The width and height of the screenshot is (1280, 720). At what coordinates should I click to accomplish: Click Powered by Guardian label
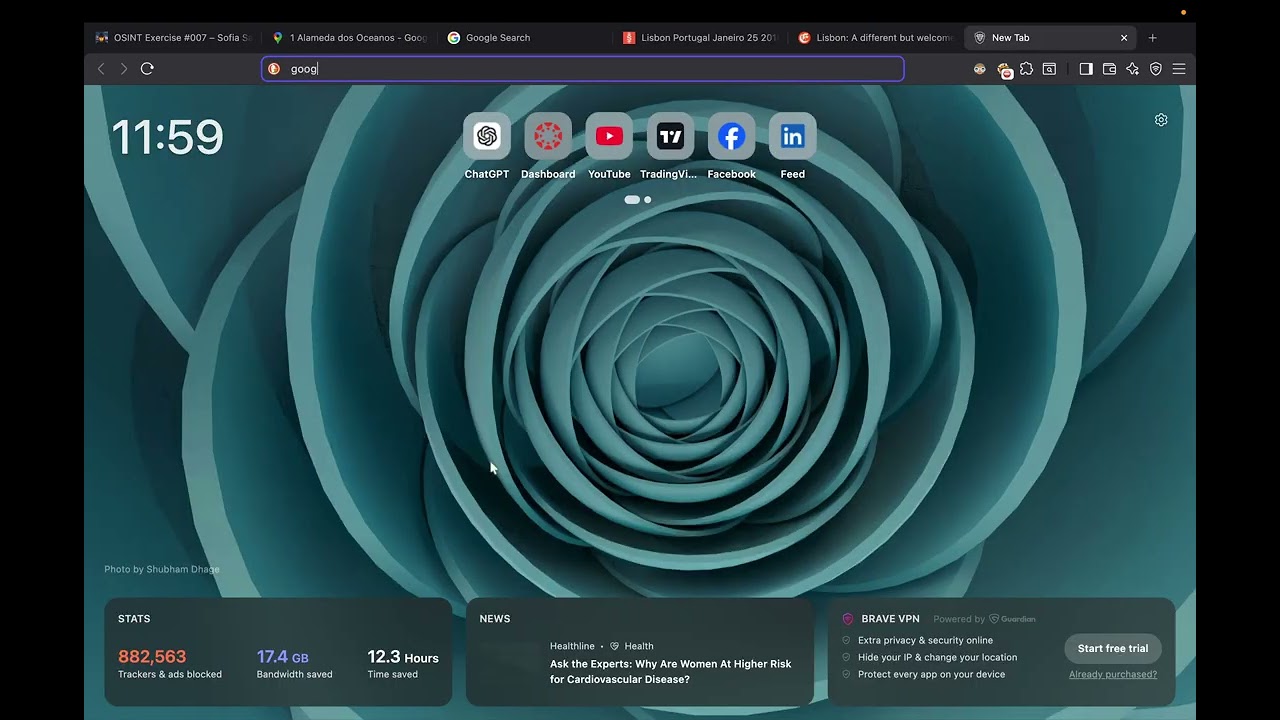pyautogui.click(x=984, y=619)
